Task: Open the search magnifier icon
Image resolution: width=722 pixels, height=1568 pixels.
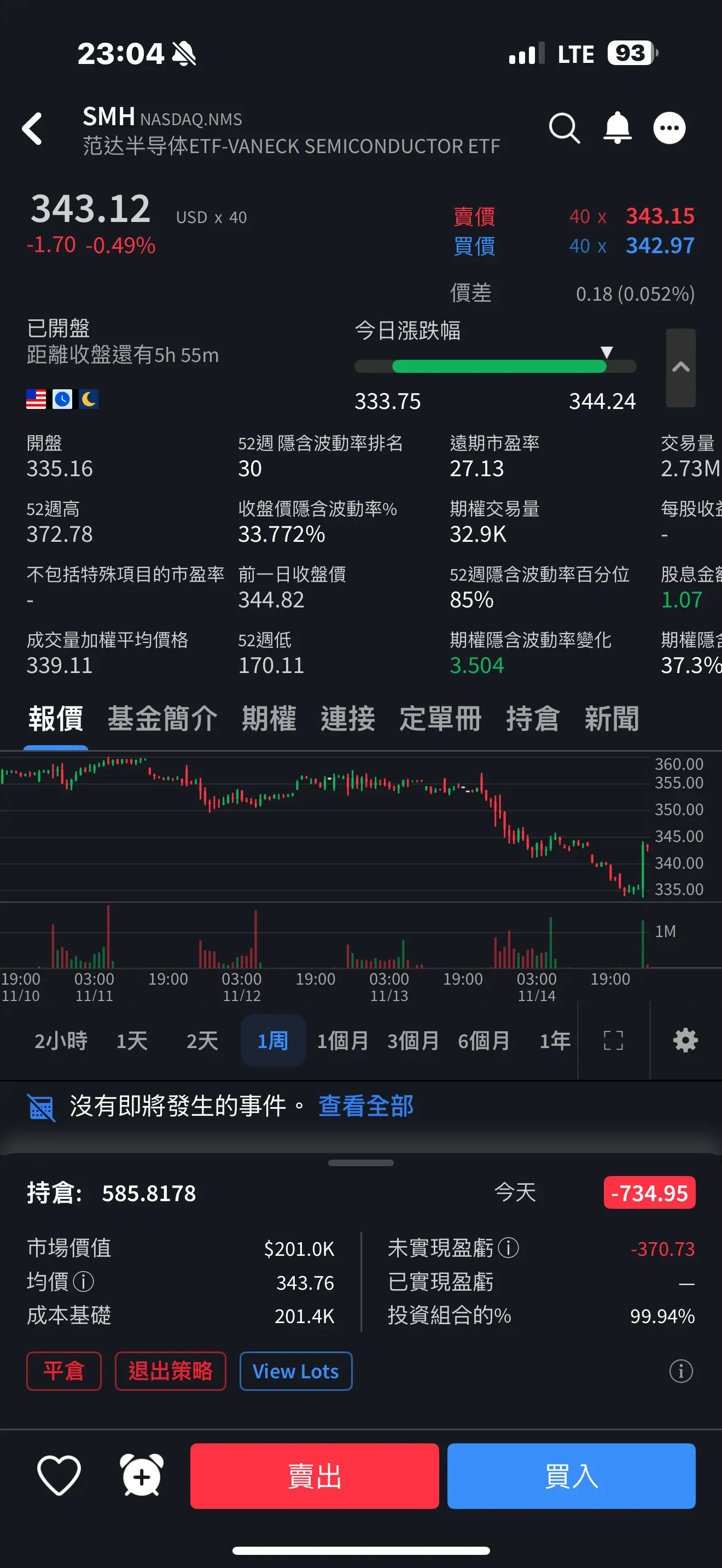Action: [x=564, y=128]
